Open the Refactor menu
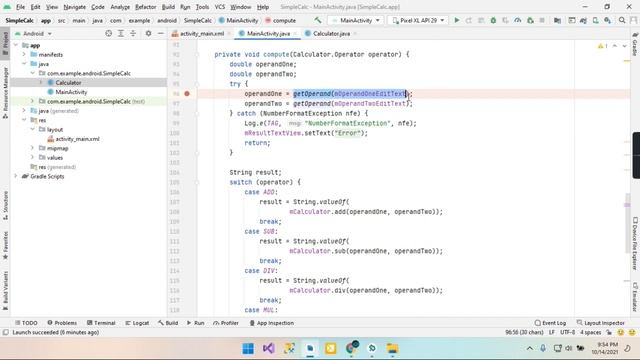Image resolution: width=640 pixels, height=360 pixels. click(146, 7)
